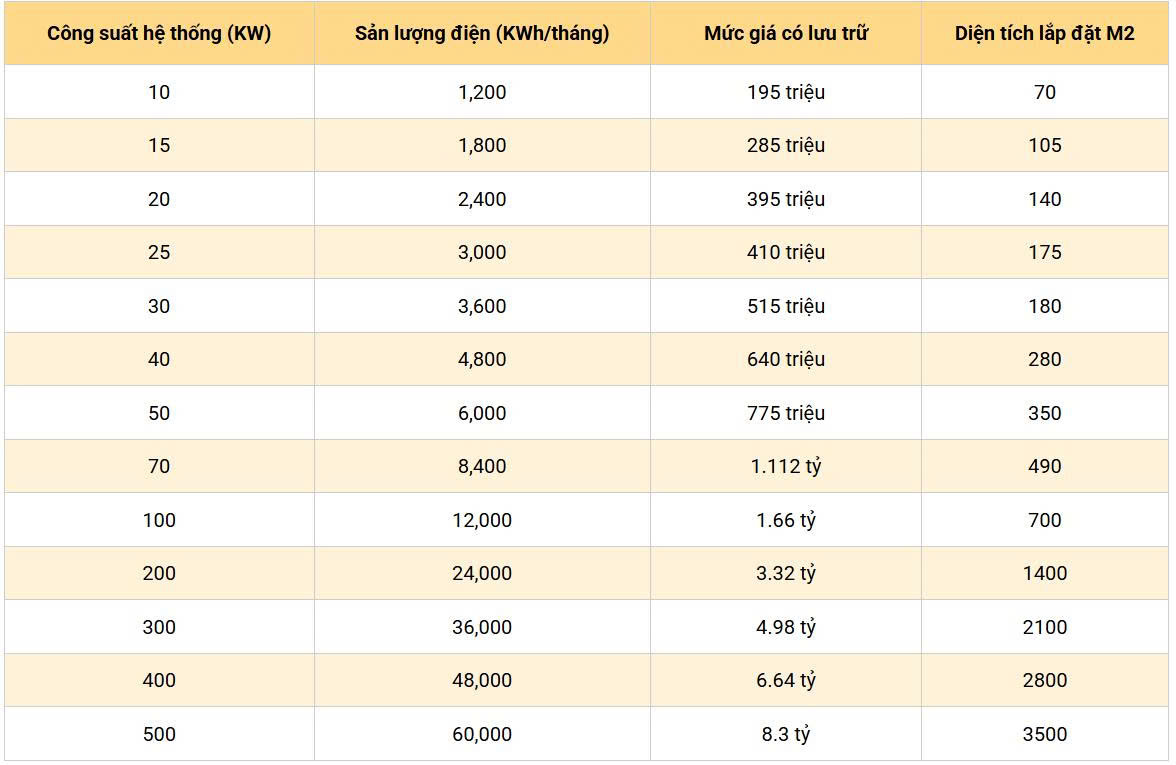Click the 'Công suất hệ thống (KW)' column header

(x=159, y=33)
